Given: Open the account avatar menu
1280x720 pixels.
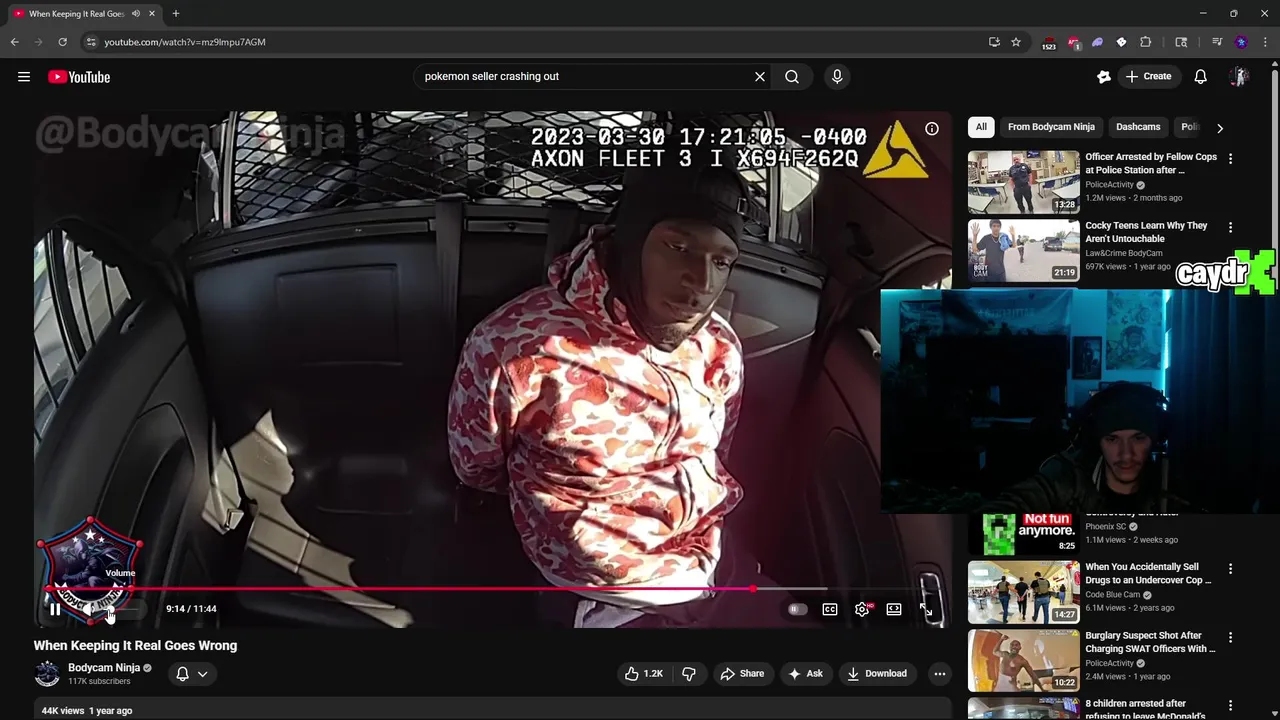Looking at the screenshot, I should coord(1239,76).
